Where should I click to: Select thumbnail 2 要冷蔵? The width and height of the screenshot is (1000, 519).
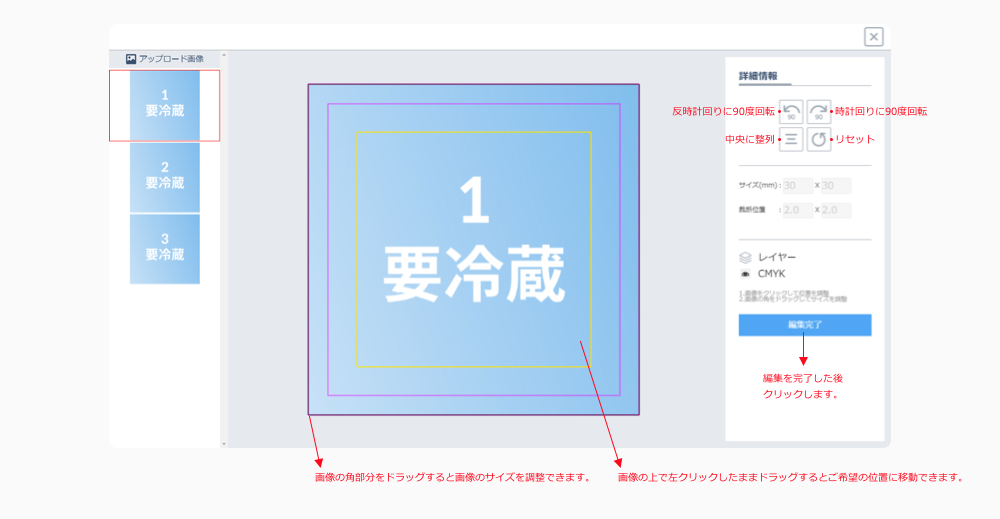[165, 177]
